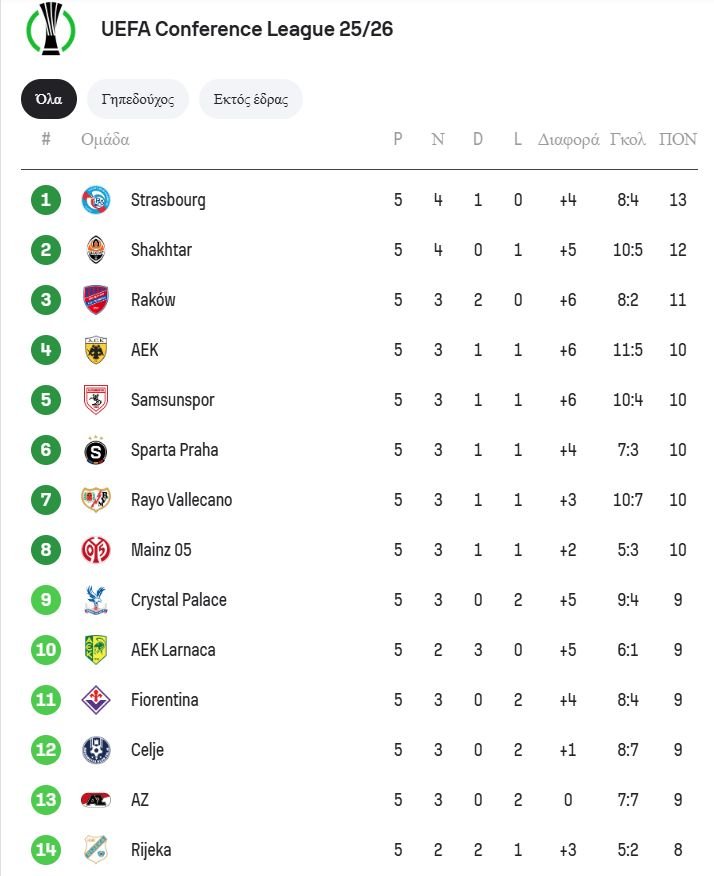Select the Όλα tab
This screenshot has height=876, width=714.
click(x=49, y=99)
